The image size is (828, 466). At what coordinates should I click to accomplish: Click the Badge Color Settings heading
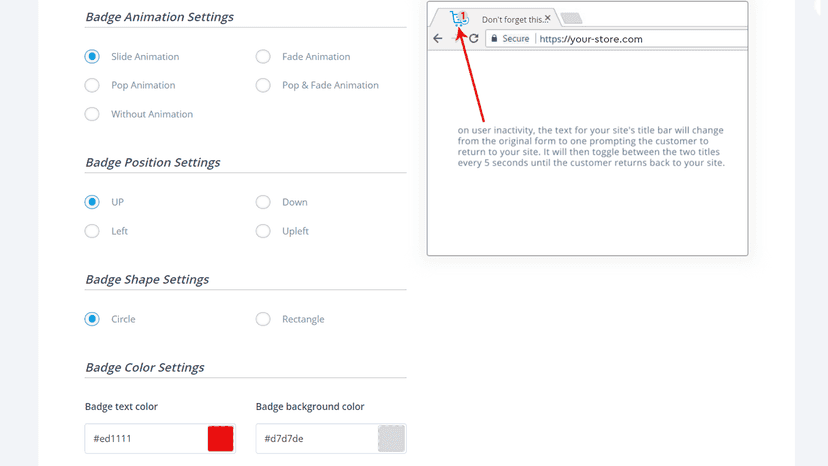click(x=145, y=367)
